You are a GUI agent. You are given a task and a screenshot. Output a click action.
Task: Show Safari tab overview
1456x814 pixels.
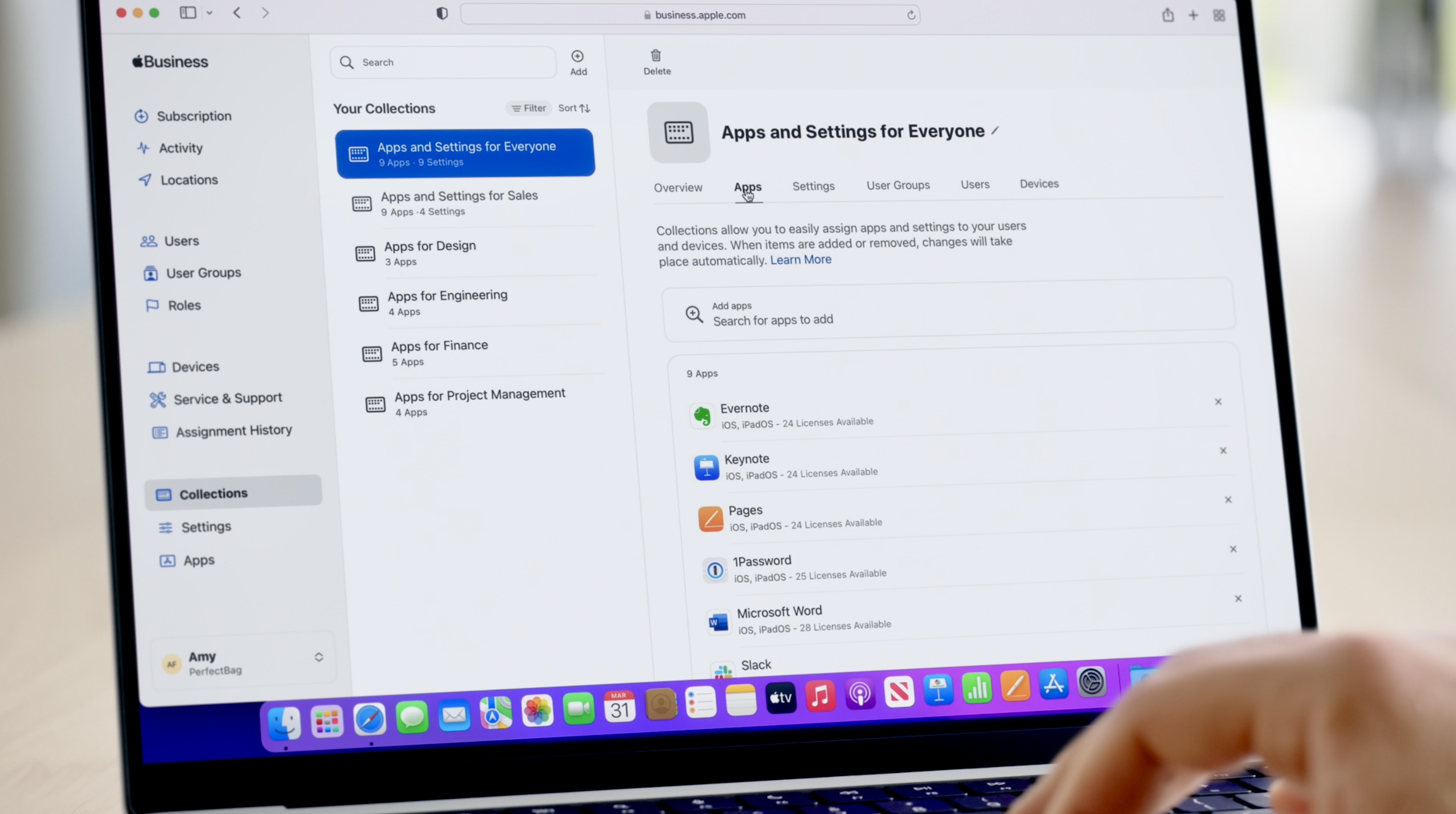[1219, 15]
